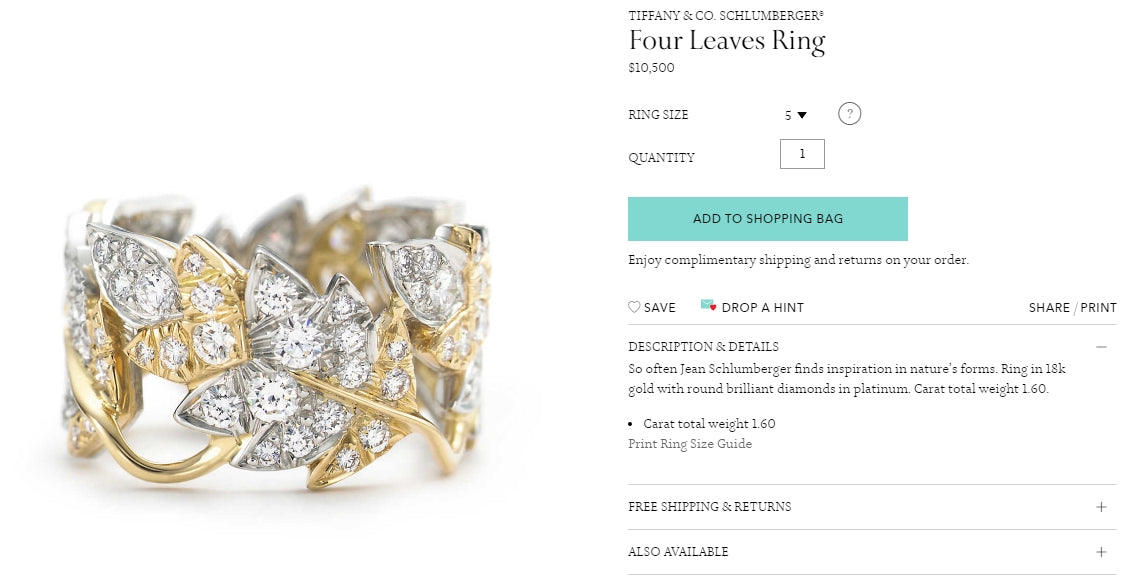Click the Four Leaves Ring product image
This screenshot has width=1142, height=579.
click(x=275, y=340)
